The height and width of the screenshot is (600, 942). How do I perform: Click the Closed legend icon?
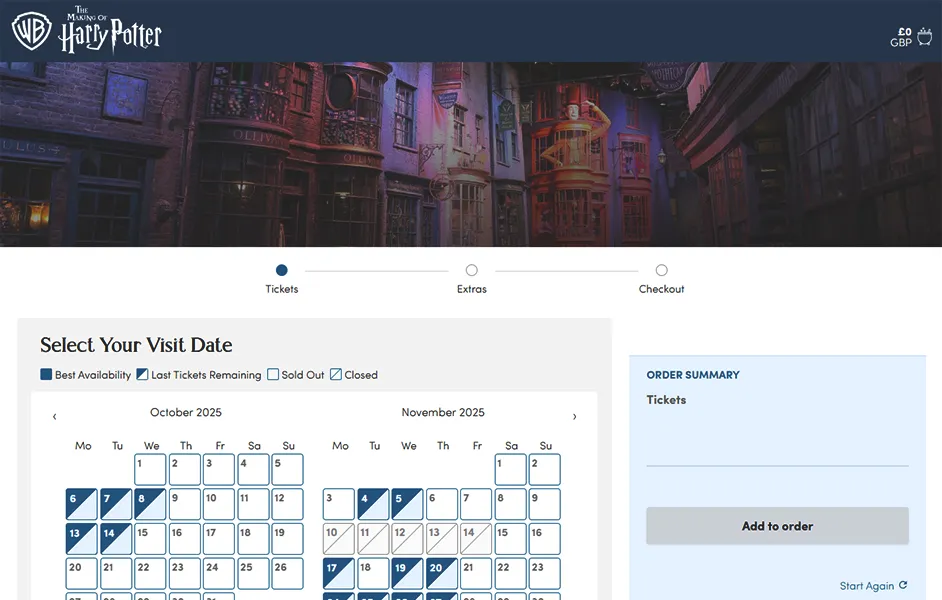(x=336, y=375)
